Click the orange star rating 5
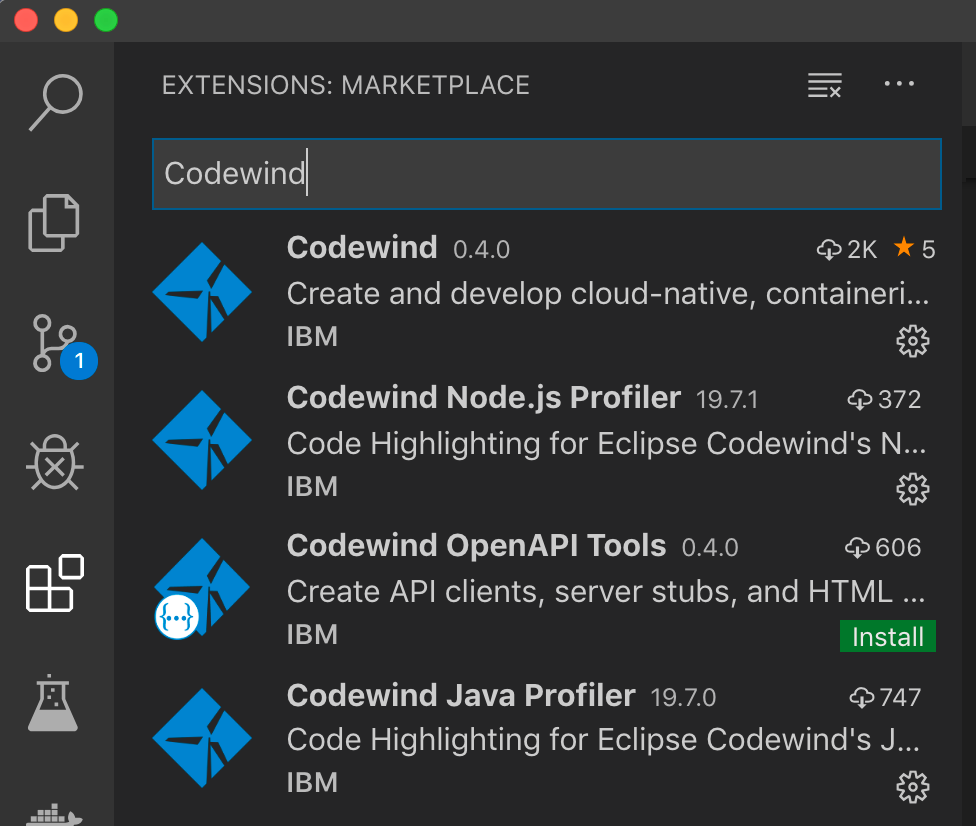976x826 pixels. [914, 249]
